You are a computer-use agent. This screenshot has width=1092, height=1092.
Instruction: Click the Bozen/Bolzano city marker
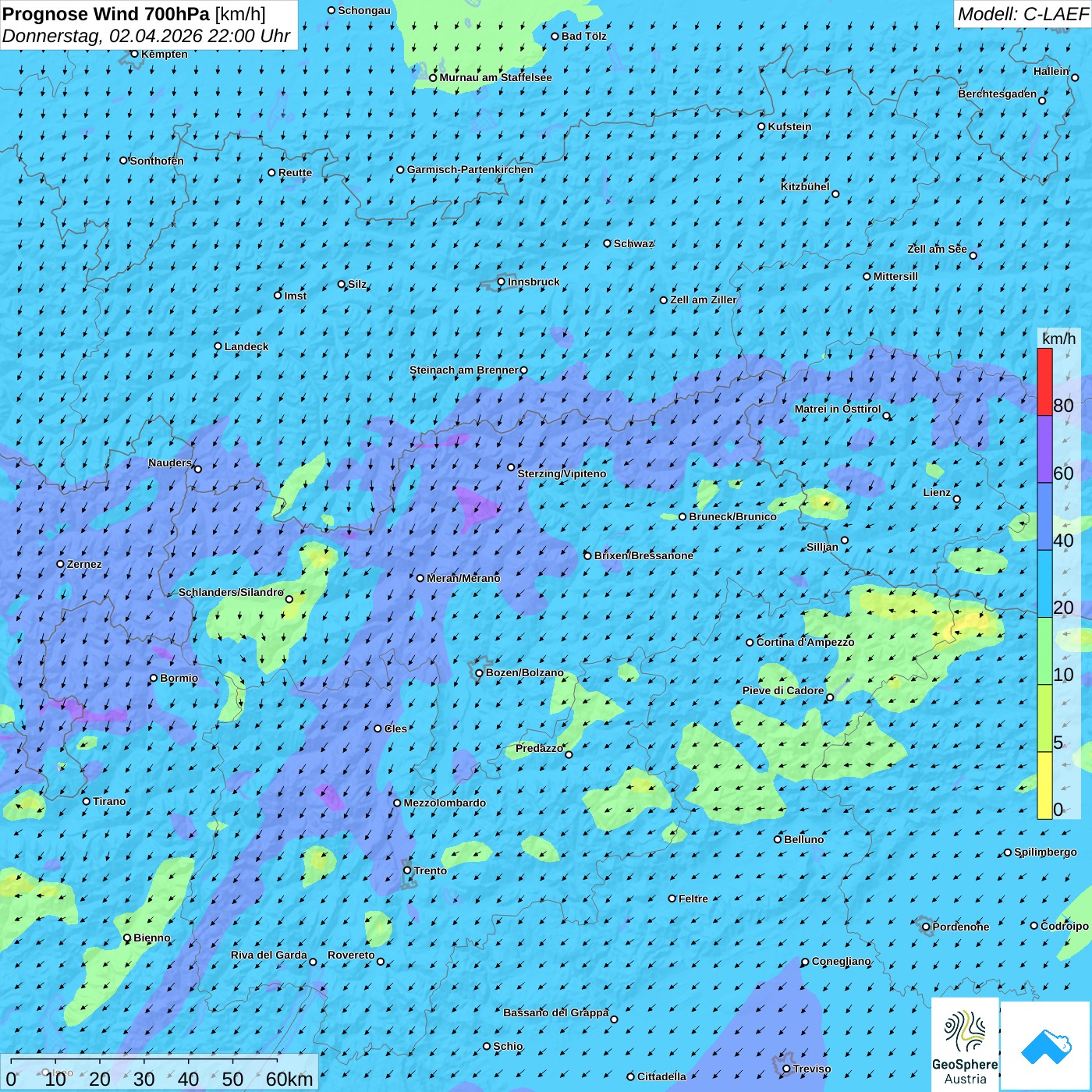(x=480, y=672)
